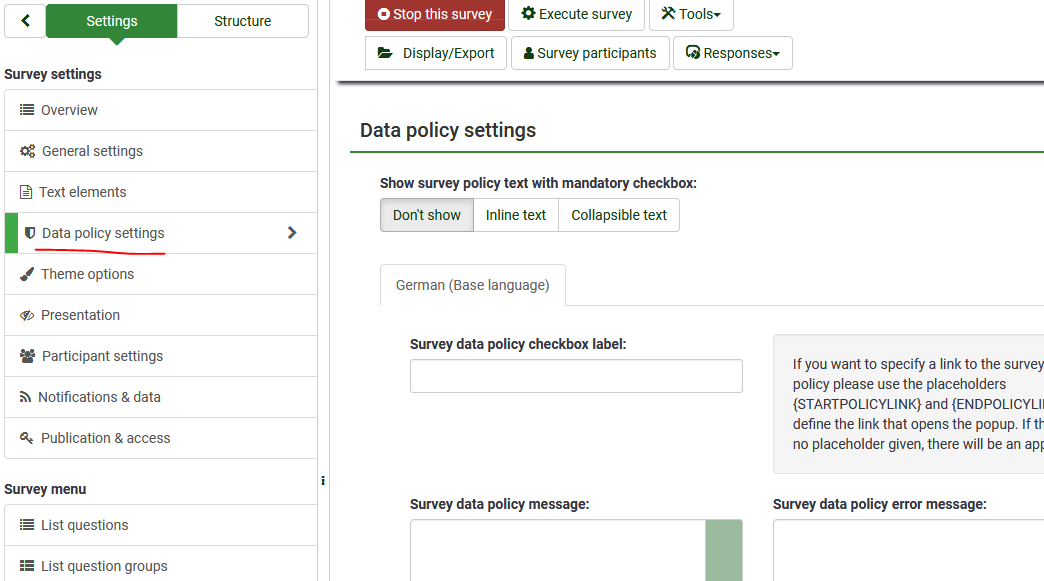
Task: Click the Theme options paintbrush icon
Action: click(x=27, y=274)
